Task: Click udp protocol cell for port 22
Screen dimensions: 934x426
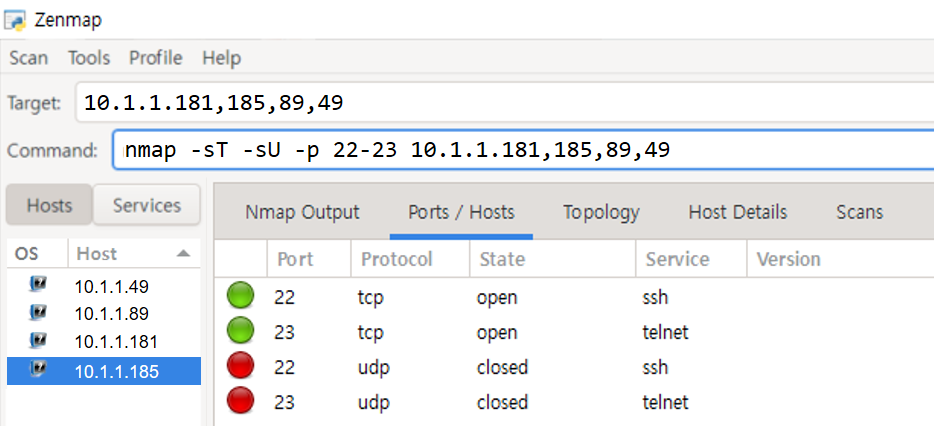Action: point(373,367)
